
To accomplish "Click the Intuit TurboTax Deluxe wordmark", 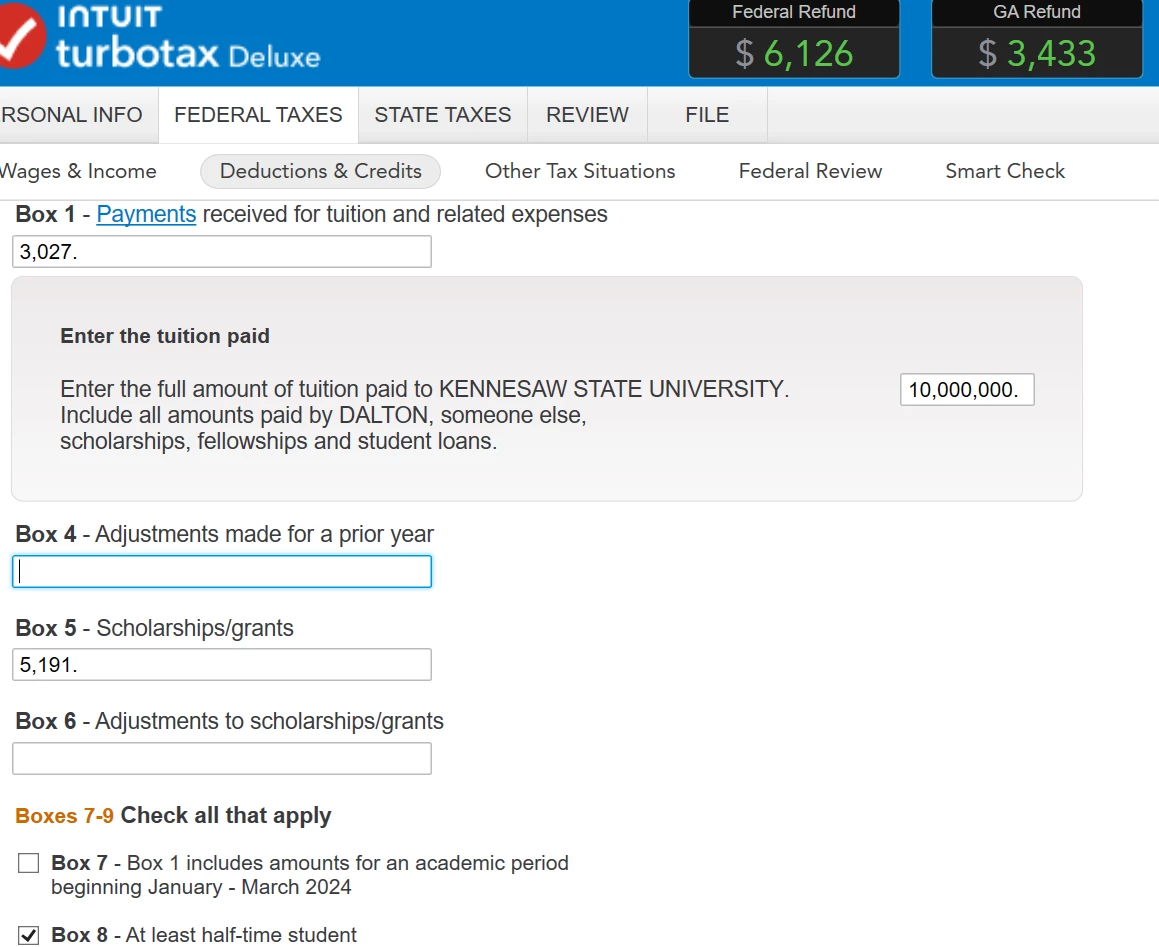I will click(x=188, y=37).
